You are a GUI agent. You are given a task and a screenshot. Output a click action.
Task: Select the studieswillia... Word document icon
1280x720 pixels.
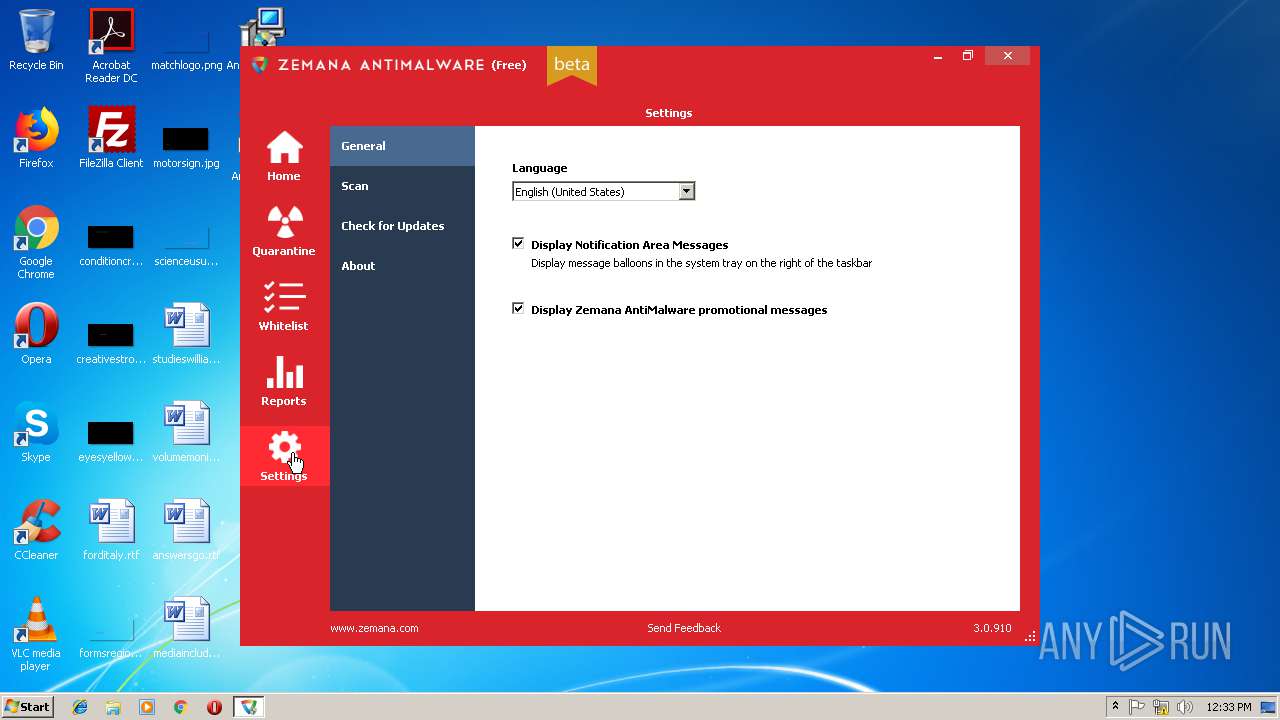[186, 334]
